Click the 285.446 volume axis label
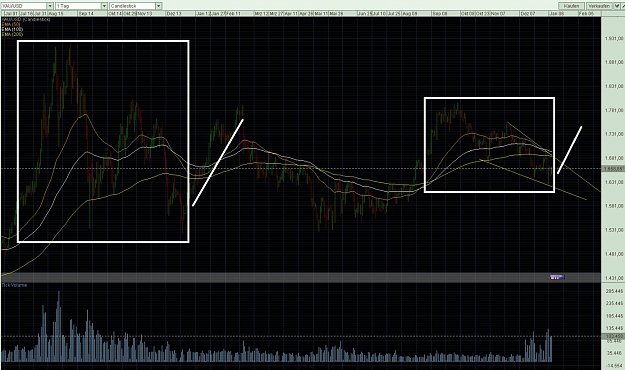This screenshot has width=625, height=370. pyautogui.click(x=614, y=291)
